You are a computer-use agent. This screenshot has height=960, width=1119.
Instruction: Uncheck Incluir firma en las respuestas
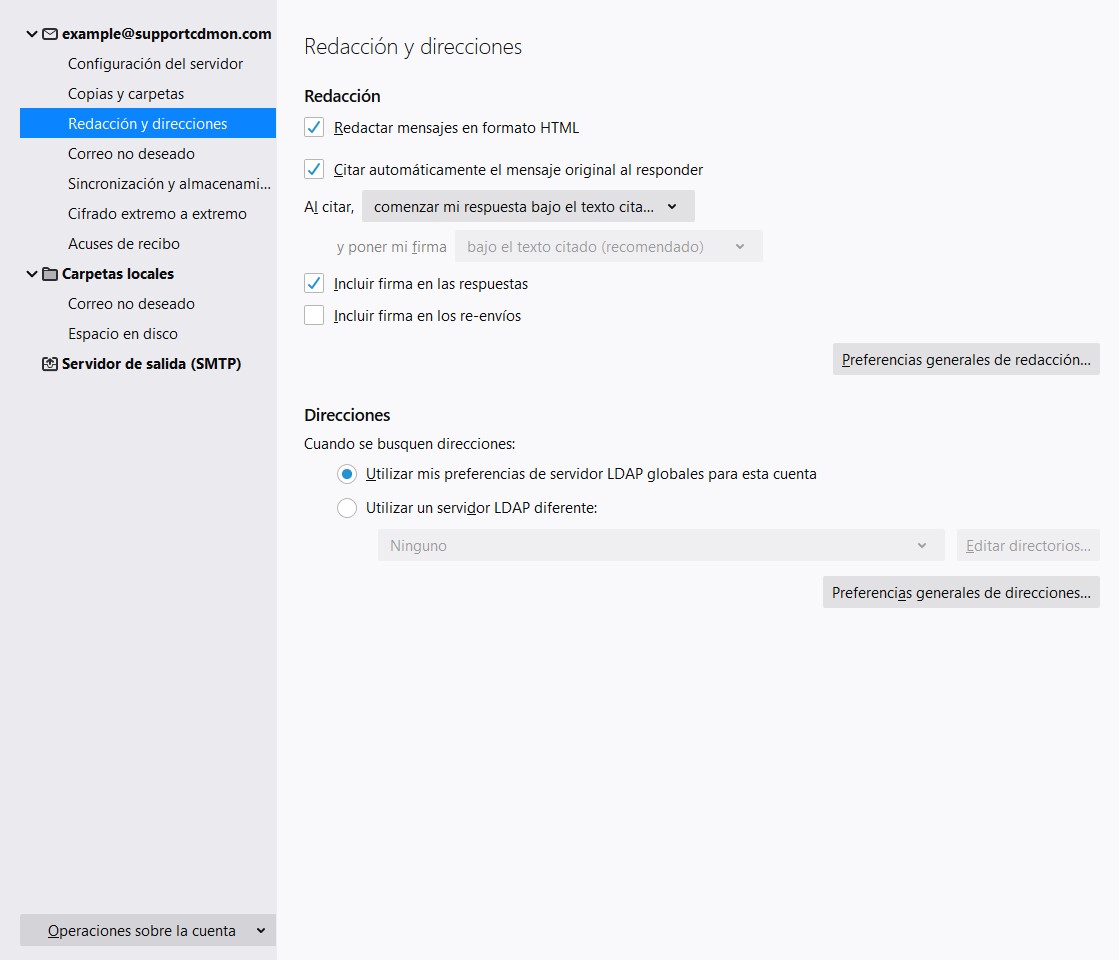click(314, 284)
